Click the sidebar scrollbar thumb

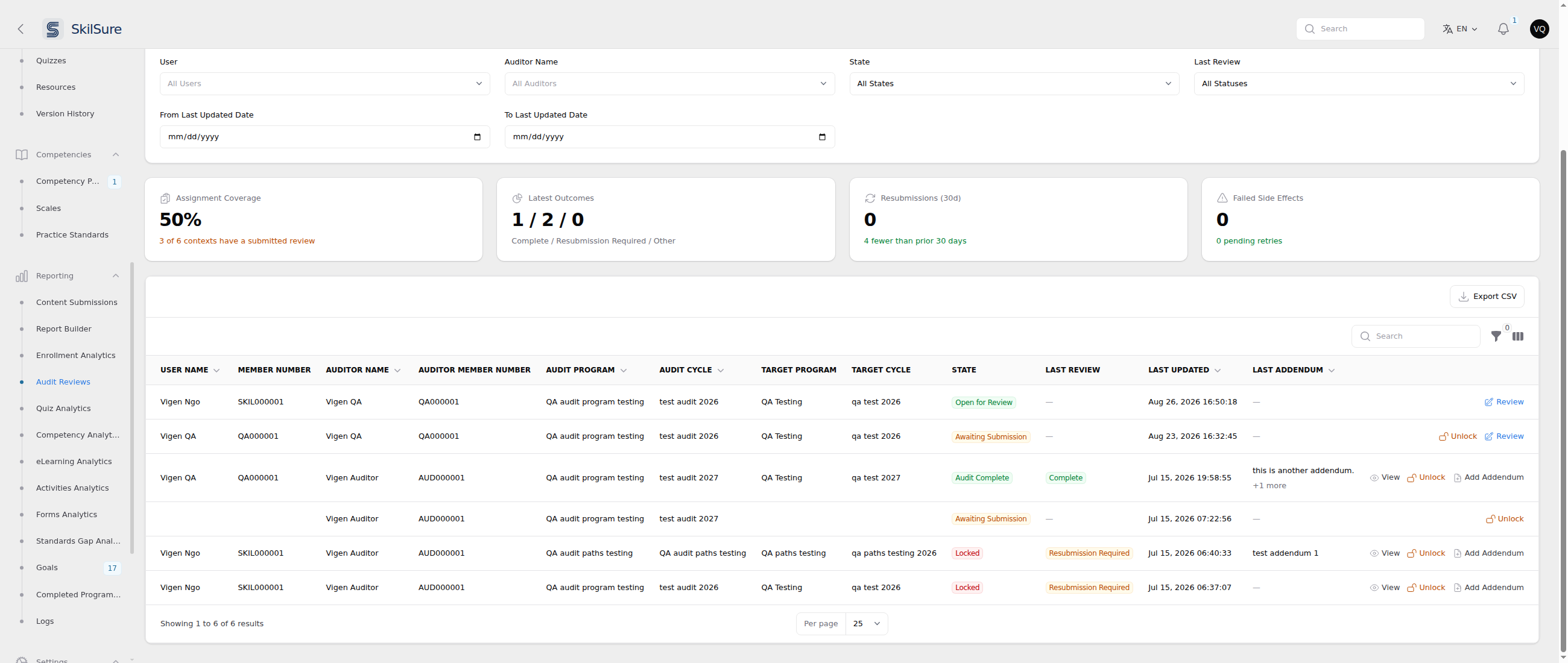(x=132, y=407)
